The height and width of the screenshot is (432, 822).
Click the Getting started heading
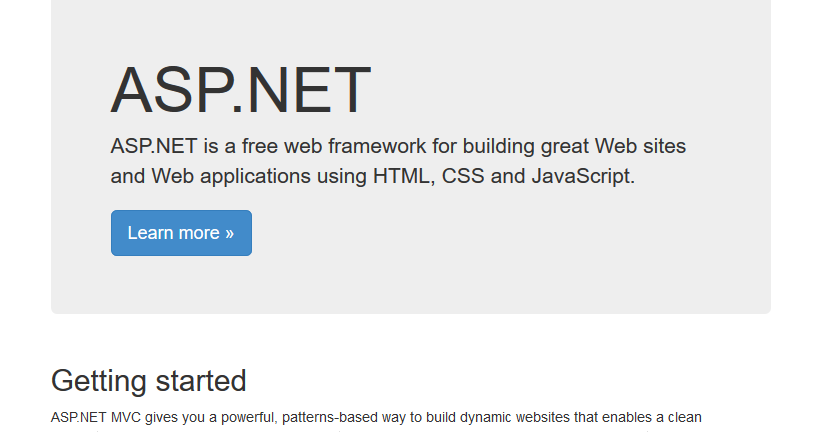click(148, 381)
